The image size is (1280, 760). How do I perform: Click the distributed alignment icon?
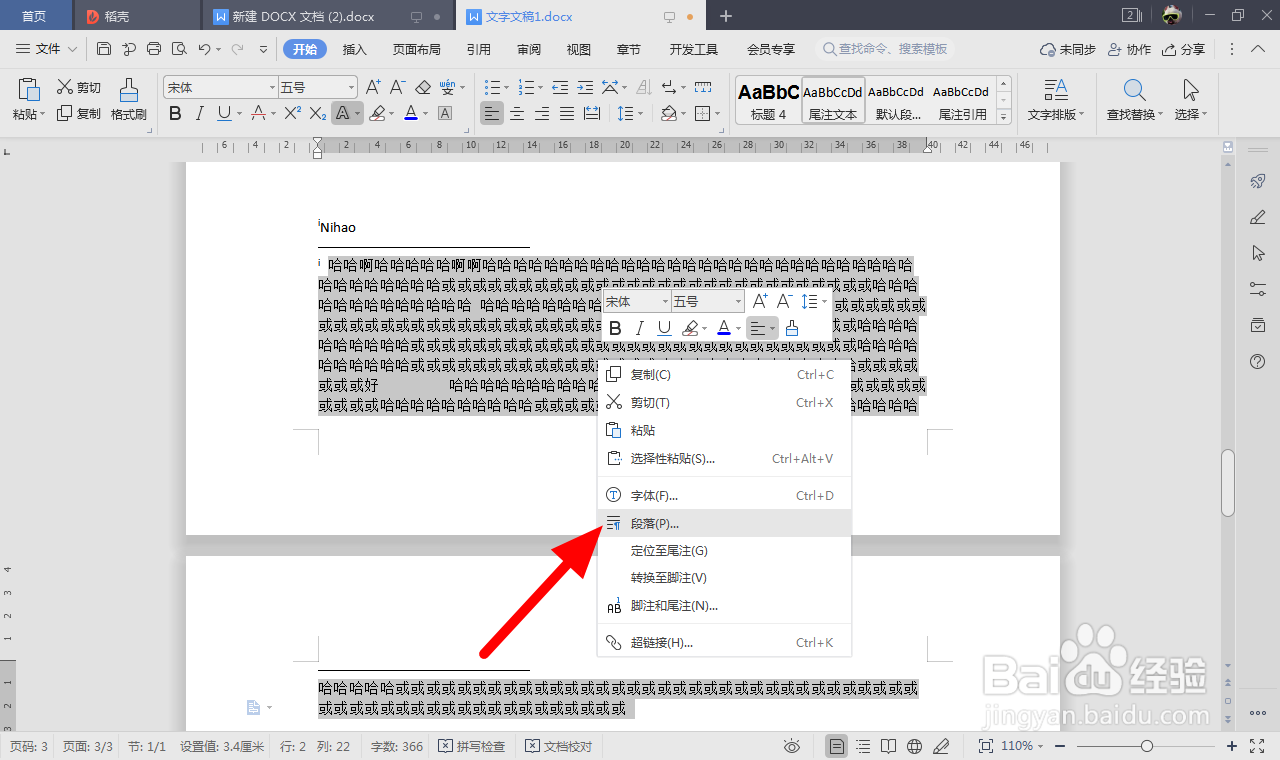pyautogui.click(x=592, y=113)
